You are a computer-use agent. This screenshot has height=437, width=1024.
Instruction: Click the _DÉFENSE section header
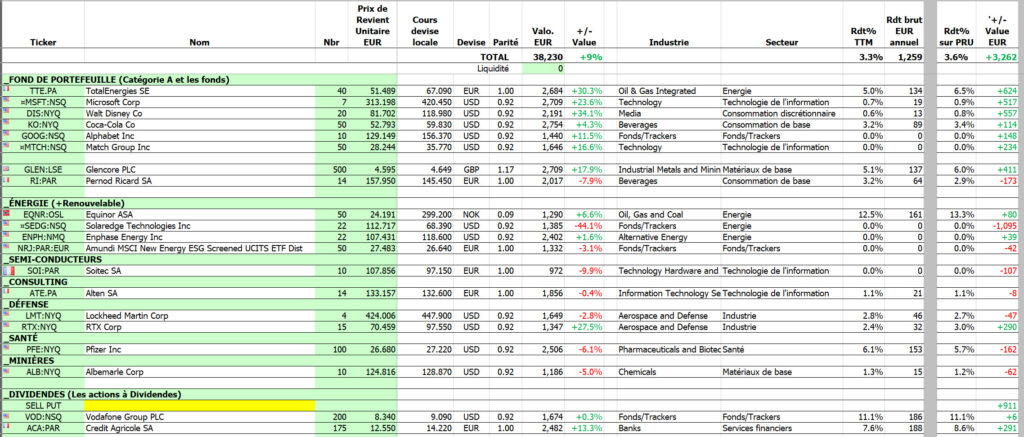tap(27, 304)
